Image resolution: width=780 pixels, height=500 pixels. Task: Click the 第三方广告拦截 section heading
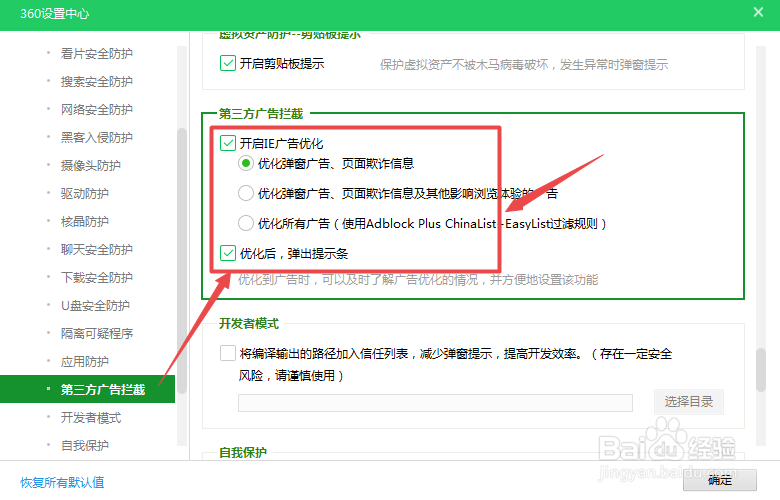[x=261, y=113]
